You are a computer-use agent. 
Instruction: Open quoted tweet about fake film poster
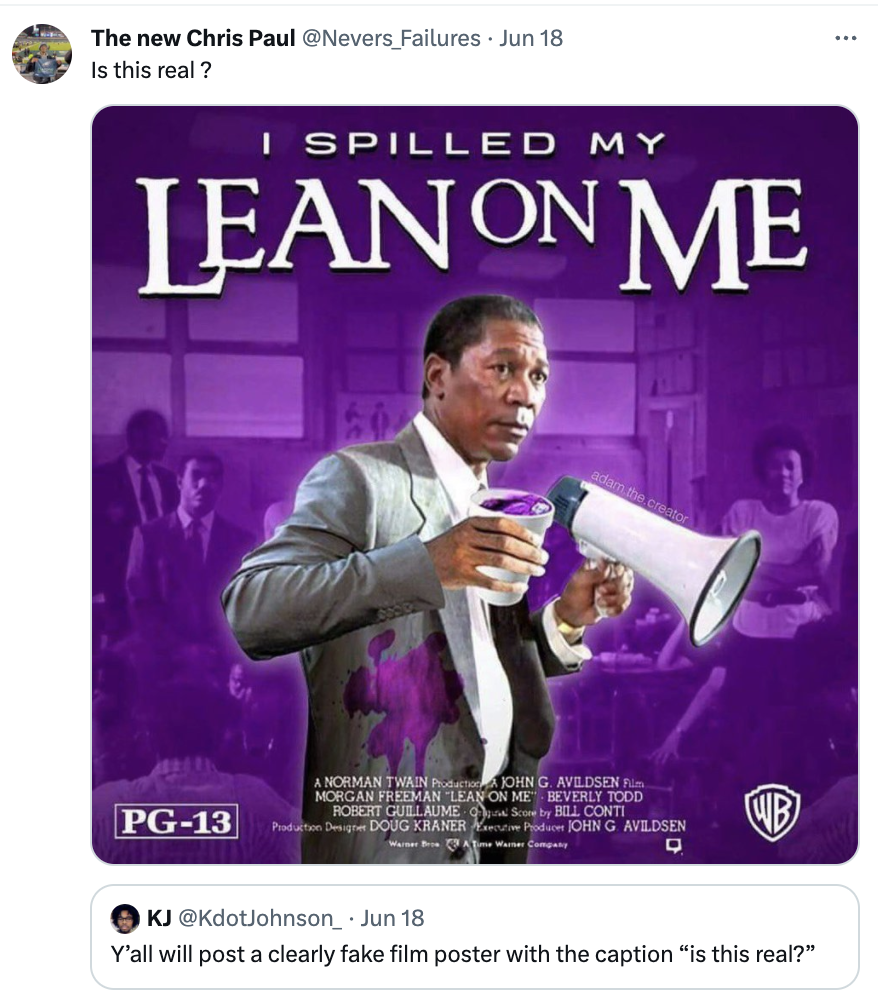(x=474, y=937)
